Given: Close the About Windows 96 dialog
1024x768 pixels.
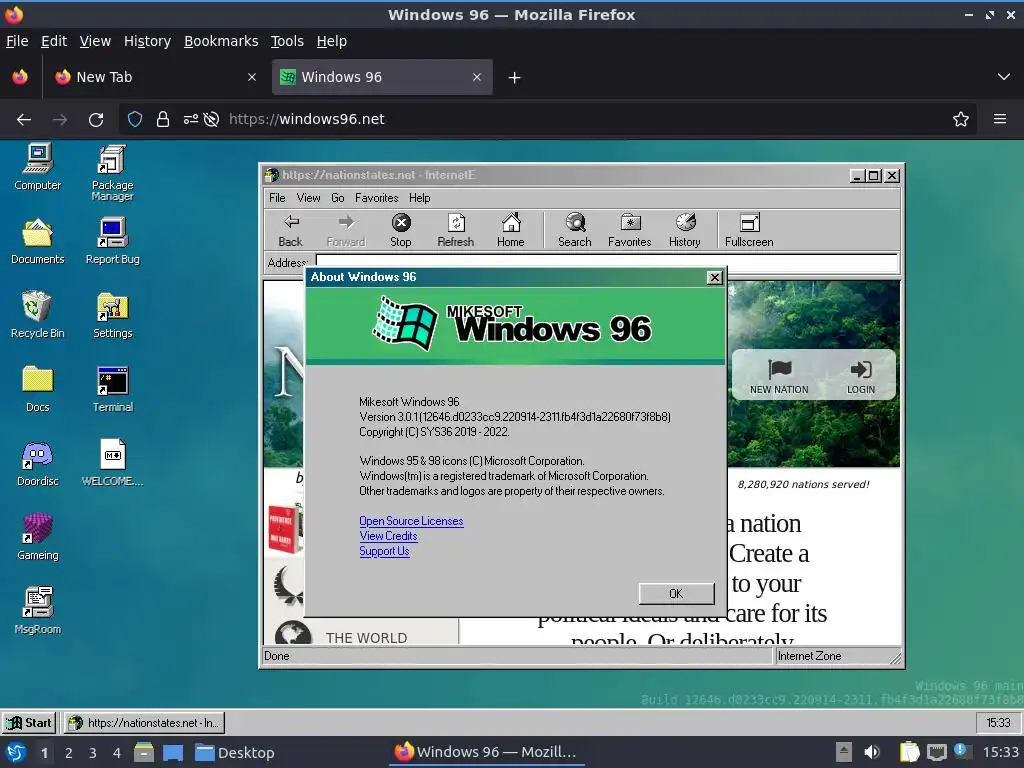Looking at the screenshot, I should tap(715, 278).
